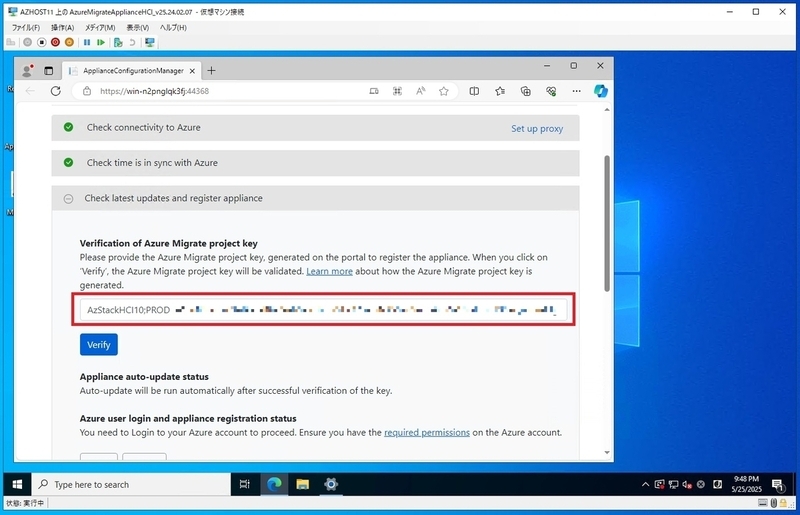This screenshot has width=800, height=515.
Task: Pause the virtual machine
Action: (x=87, y=42)
